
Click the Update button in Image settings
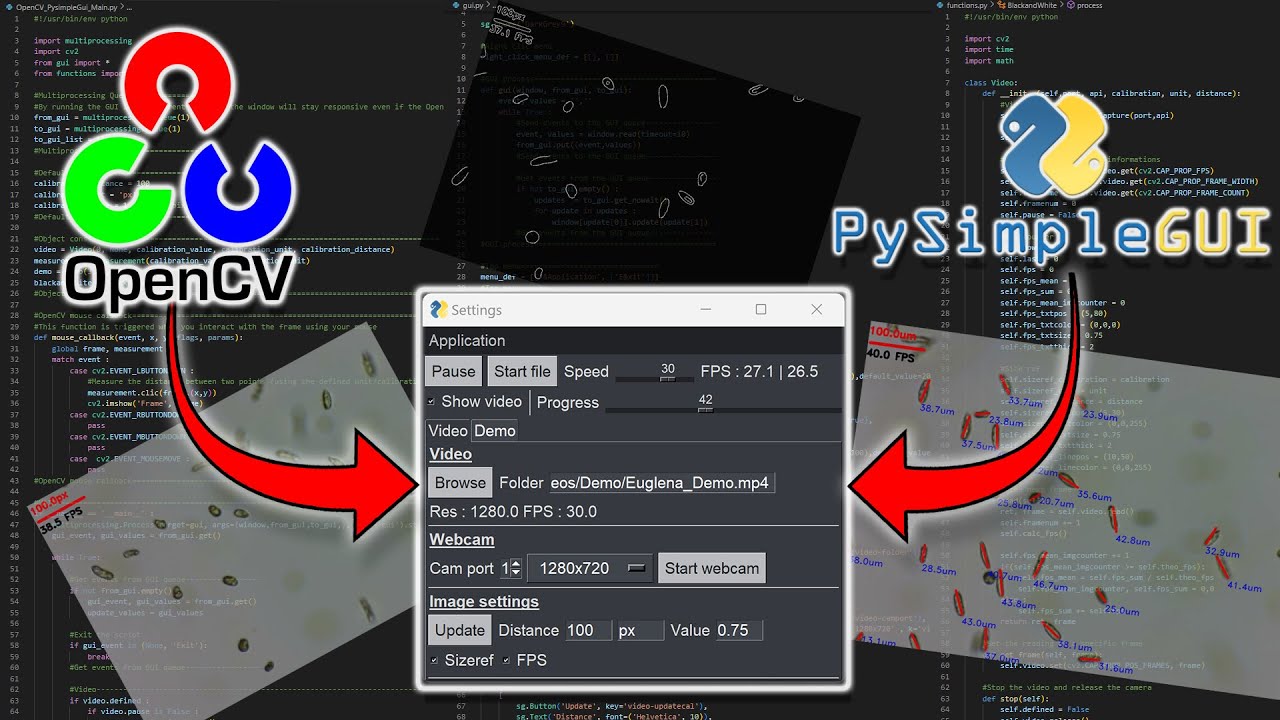tap(460, 630)
